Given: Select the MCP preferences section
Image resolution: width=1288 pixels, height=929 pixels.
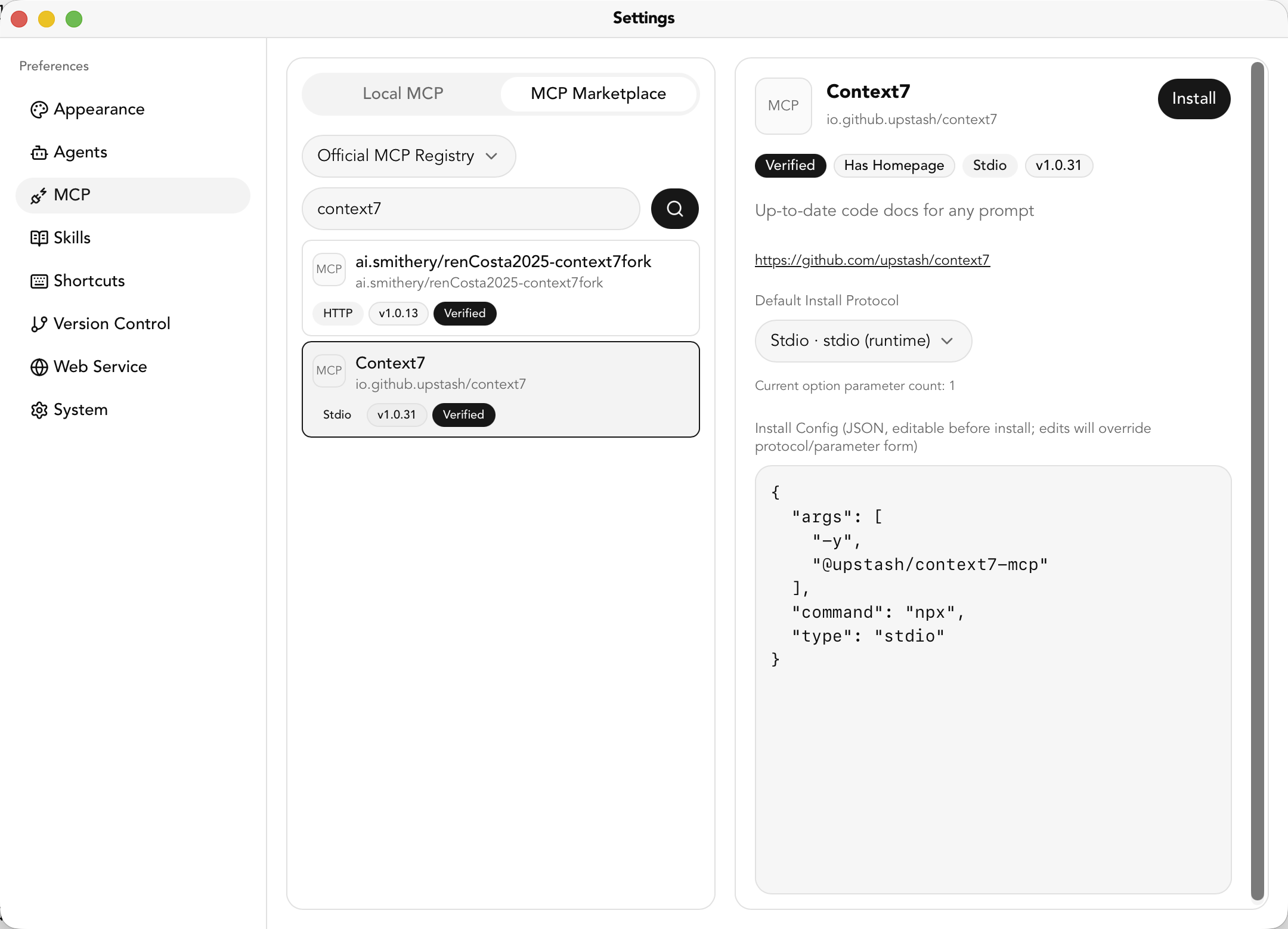Looking at the screenshot, I should 132,196.
